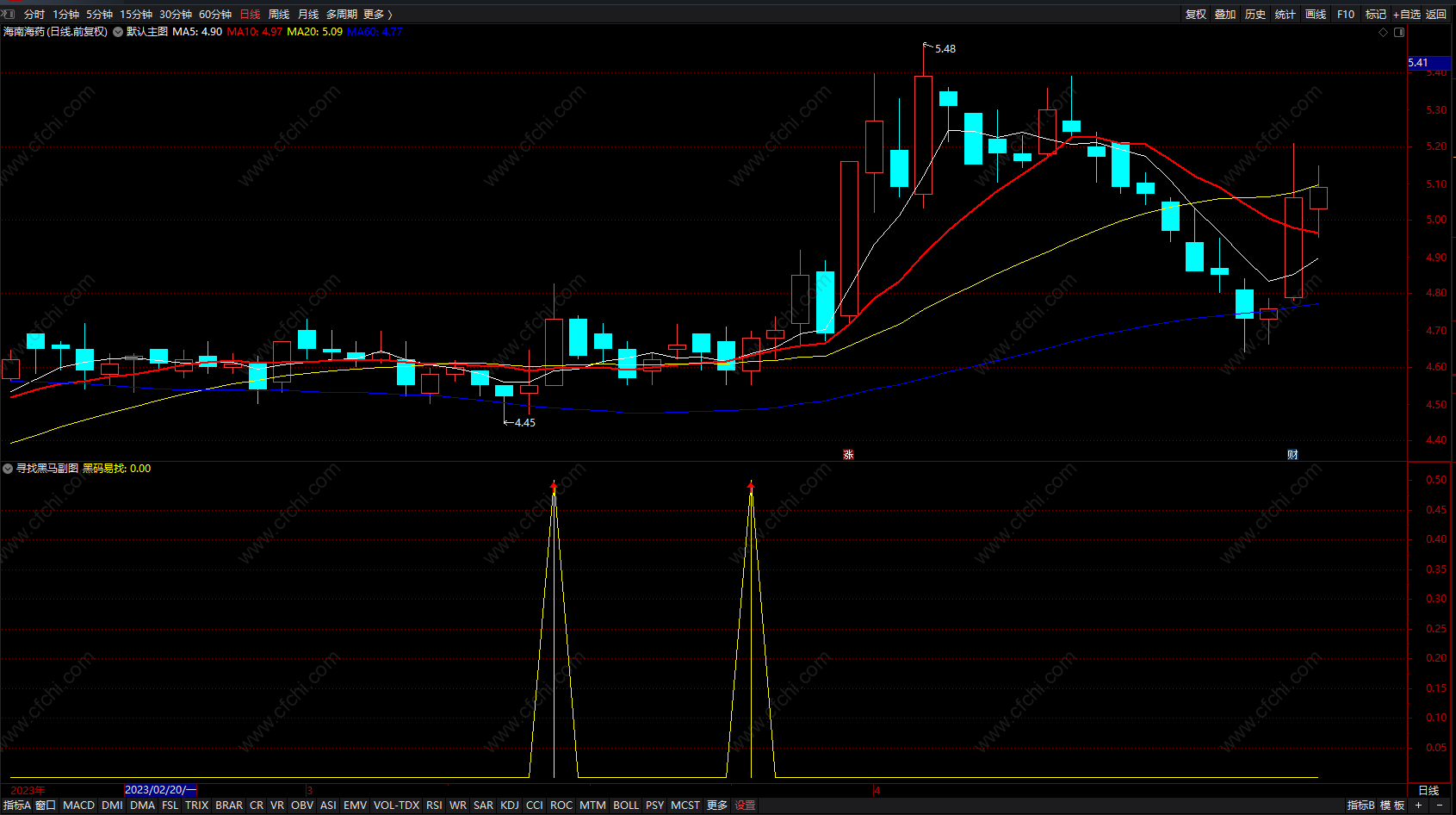Screen dimensions: 1456x815
Task: Click the 窗口 window toggle
Action: coord(46,806)
